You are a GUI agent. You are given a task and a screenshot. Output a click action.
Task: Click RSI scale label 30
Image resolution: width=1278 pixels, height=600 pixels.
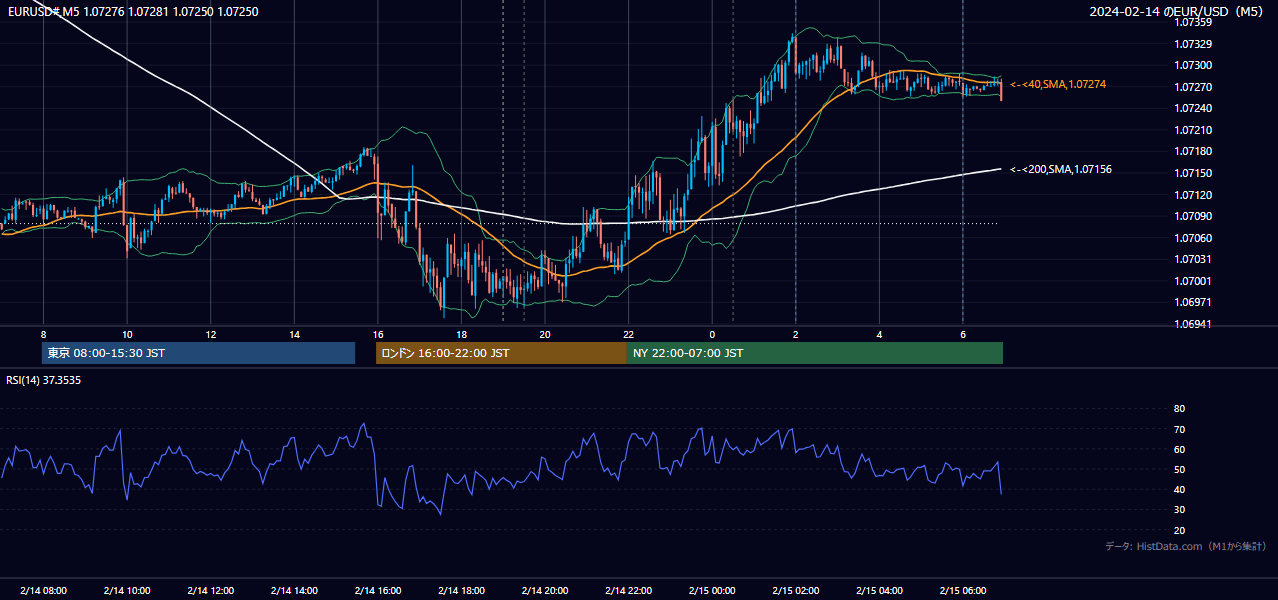pos(1179,510)
